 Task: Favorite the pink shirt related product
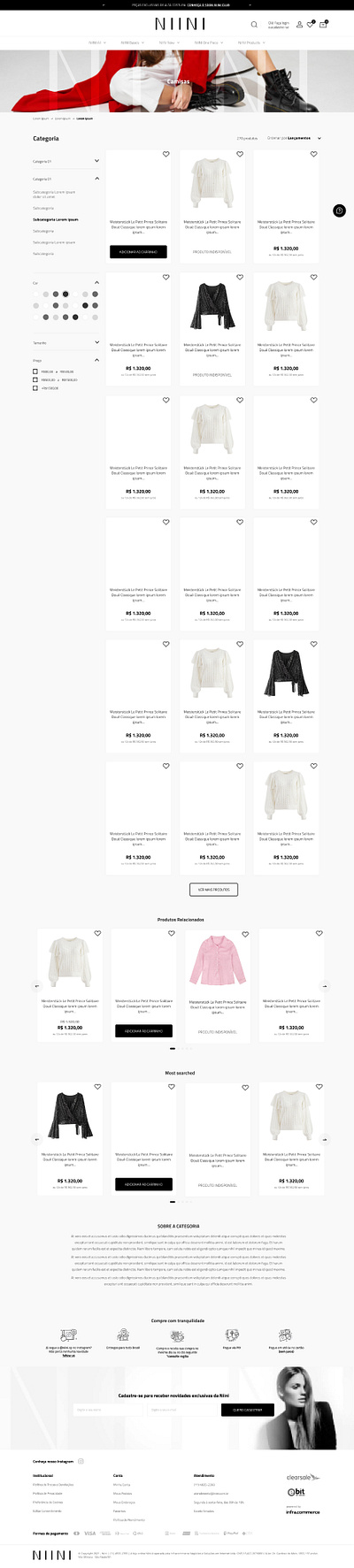245,934
